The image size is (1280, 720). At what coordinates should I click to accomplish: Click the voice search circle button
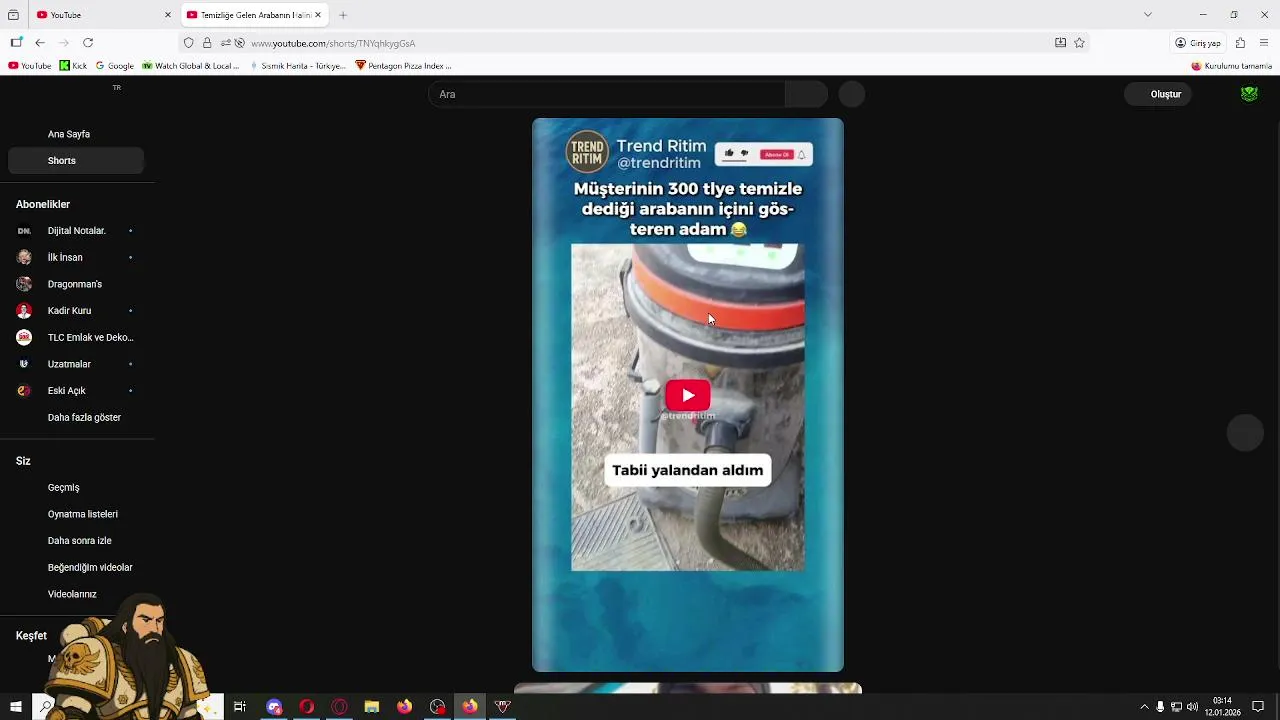coord(852,94)
